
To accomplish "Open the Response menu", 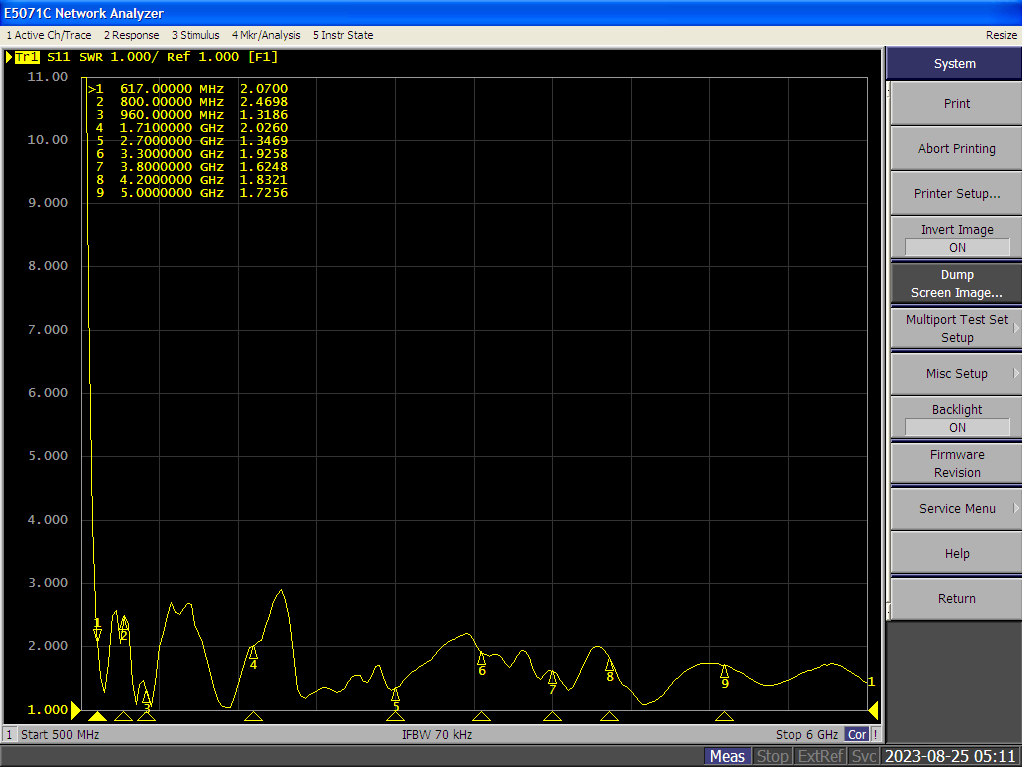I will (x=132, y=35).
